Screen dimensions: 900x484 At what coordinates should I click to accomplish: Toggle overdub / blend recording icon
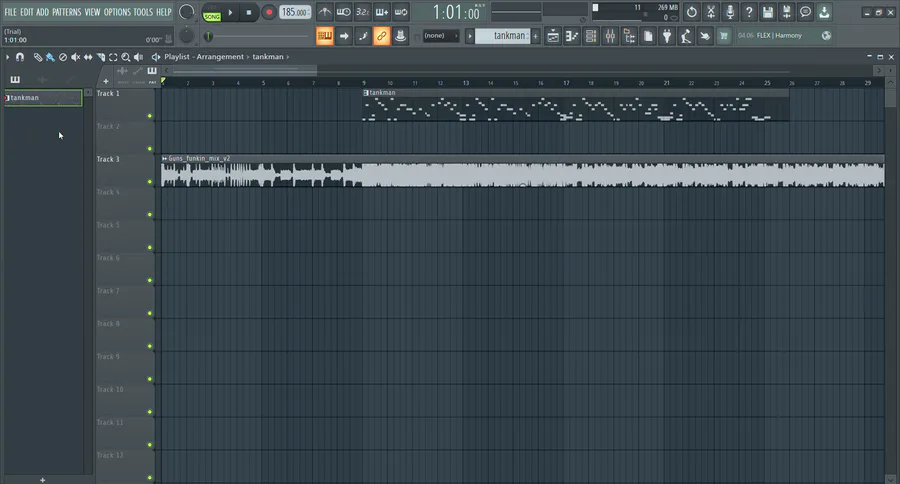coord(382,12)
